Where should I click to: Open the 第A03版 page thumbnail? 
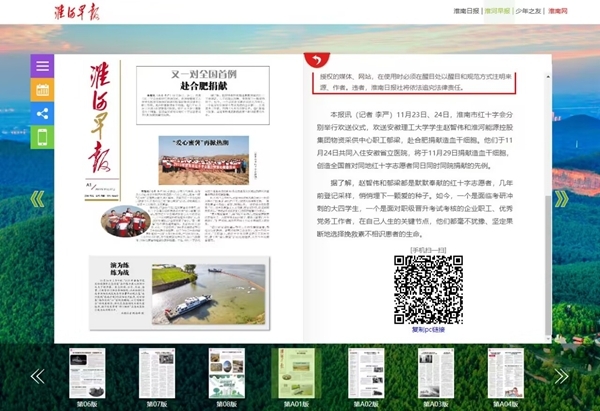click(x=436, y=373)
